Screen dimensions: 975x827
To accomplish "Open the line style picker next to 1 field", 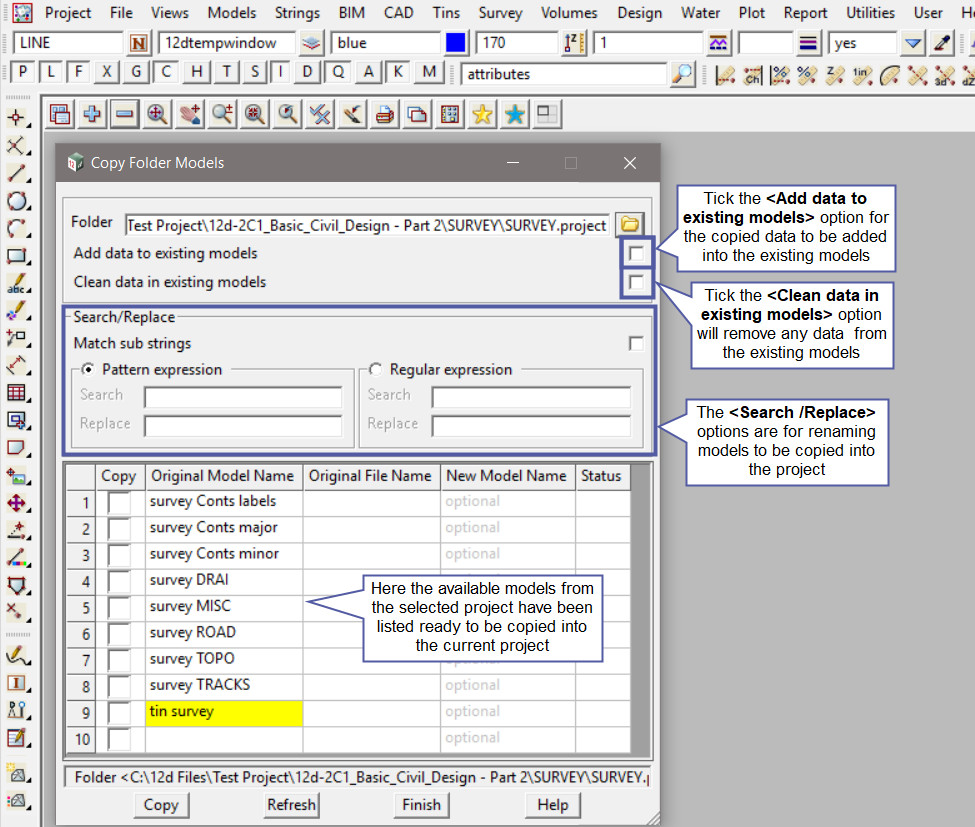I will click(x=718, y=44).
